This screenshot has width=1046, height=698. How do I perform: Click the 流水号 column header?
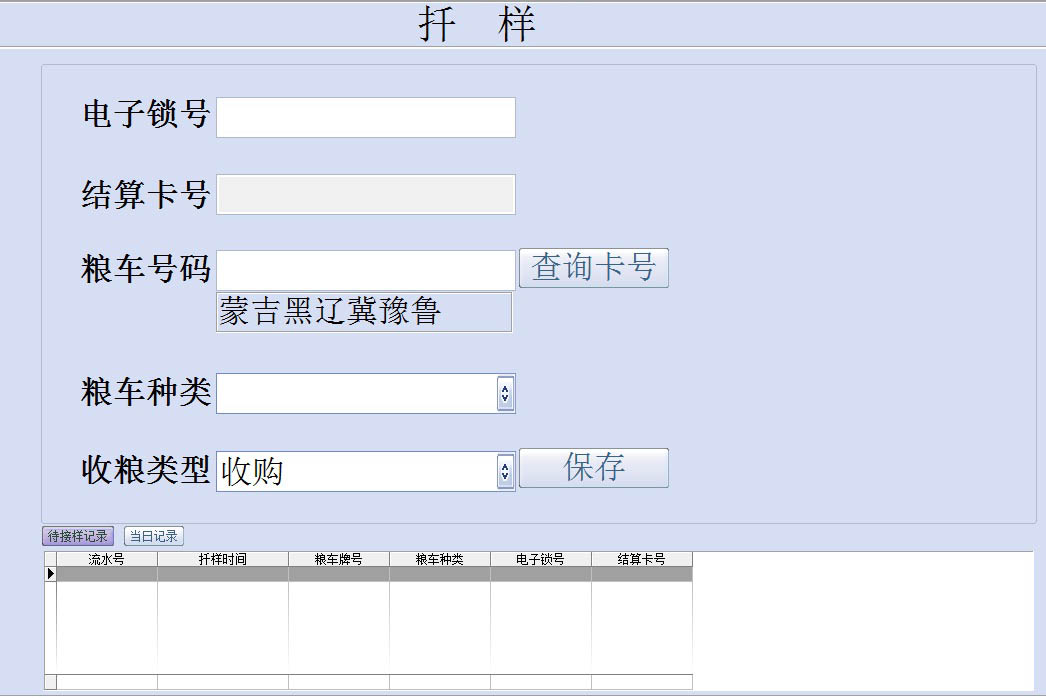click(106, 559)
